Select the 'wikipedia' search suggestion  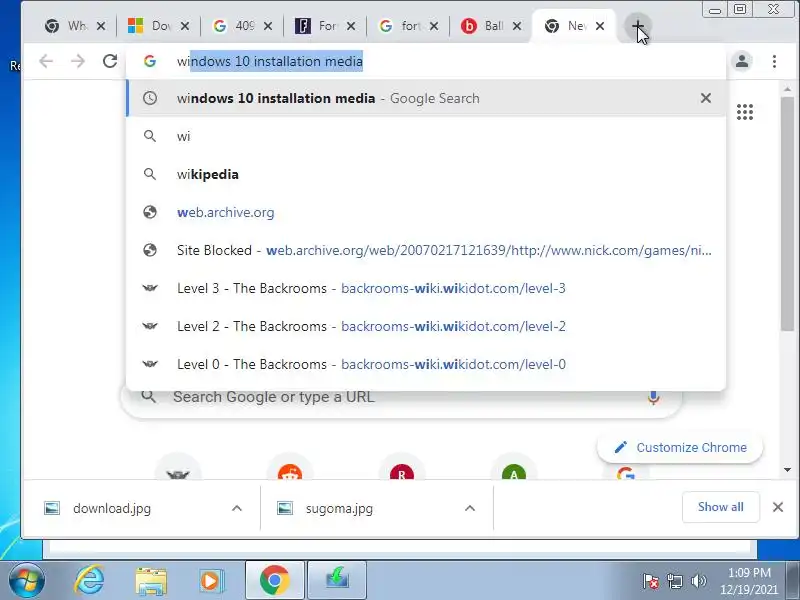click(426, 174)
